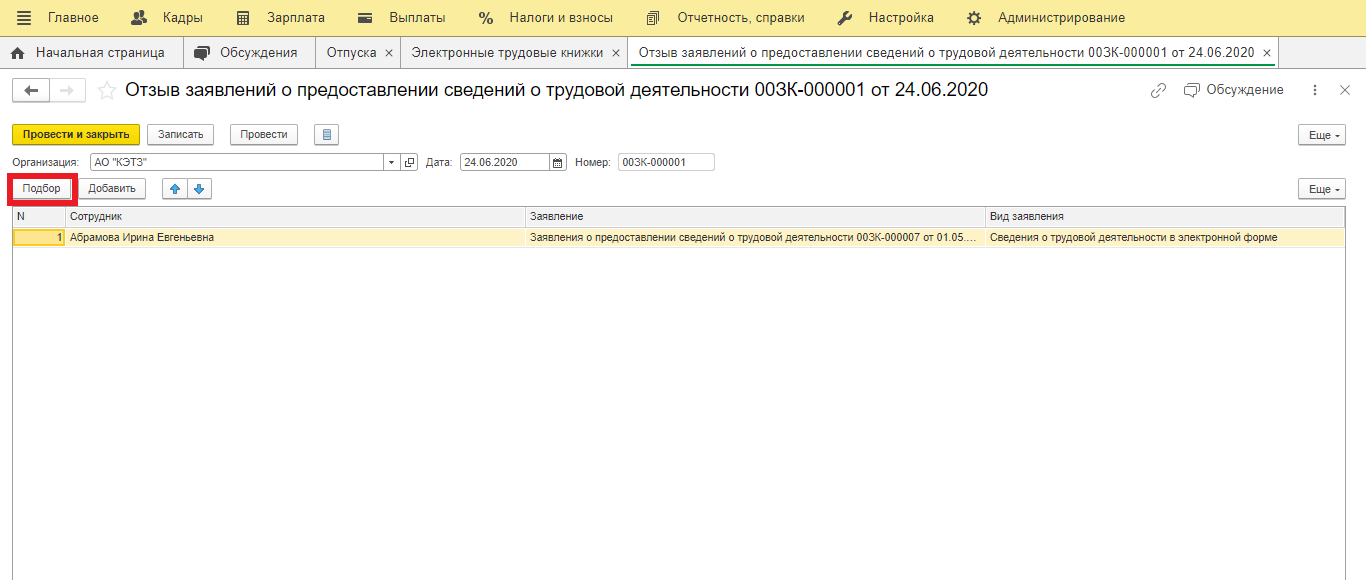The width and height of the screenshot is (1366, 580).
Task: Close the Отзыв заявлений tab
Action: tap(1267, 53)
